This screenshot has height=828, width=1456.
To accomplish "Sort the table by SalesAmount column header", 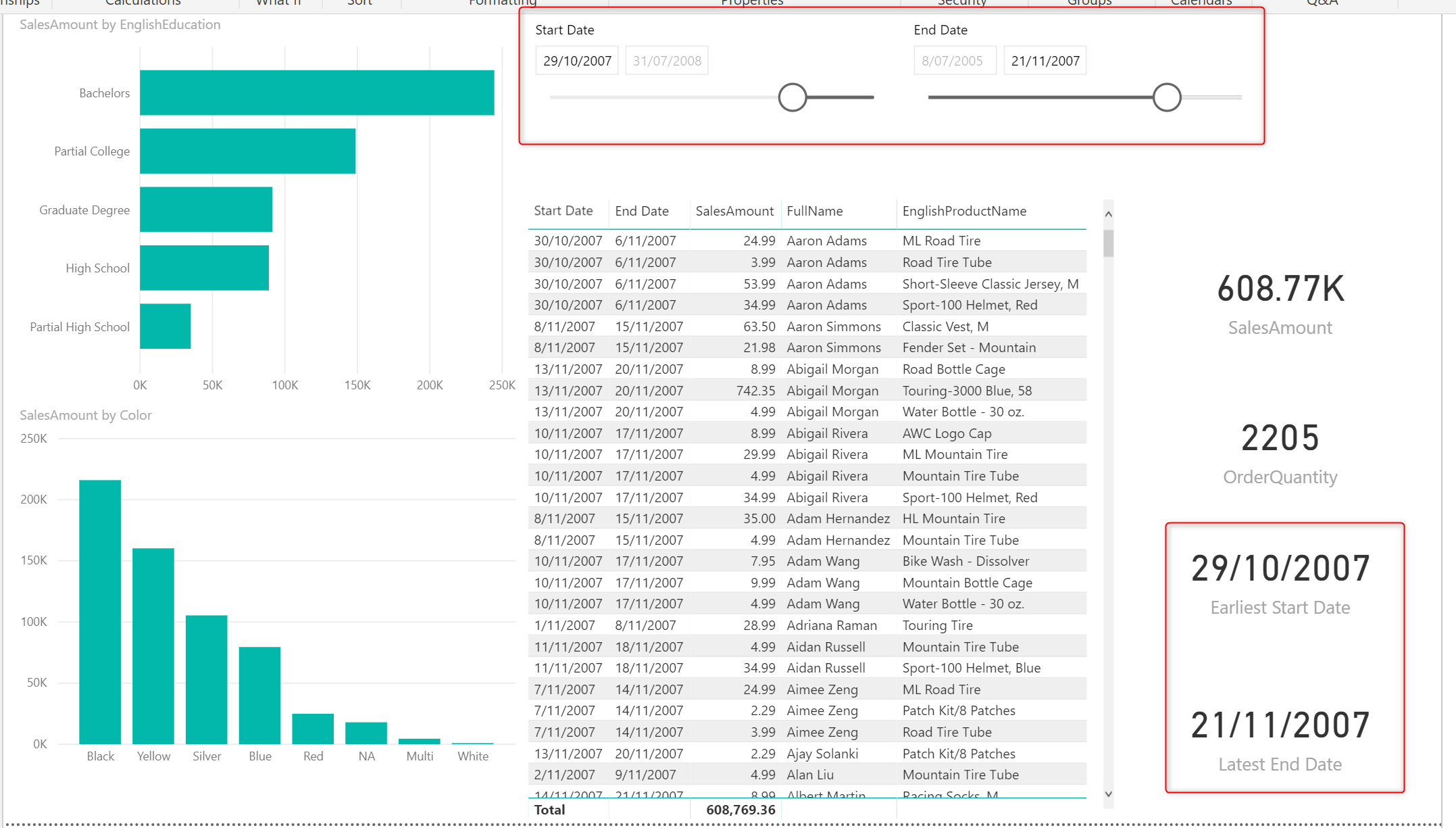I will [x=734, y=211].
